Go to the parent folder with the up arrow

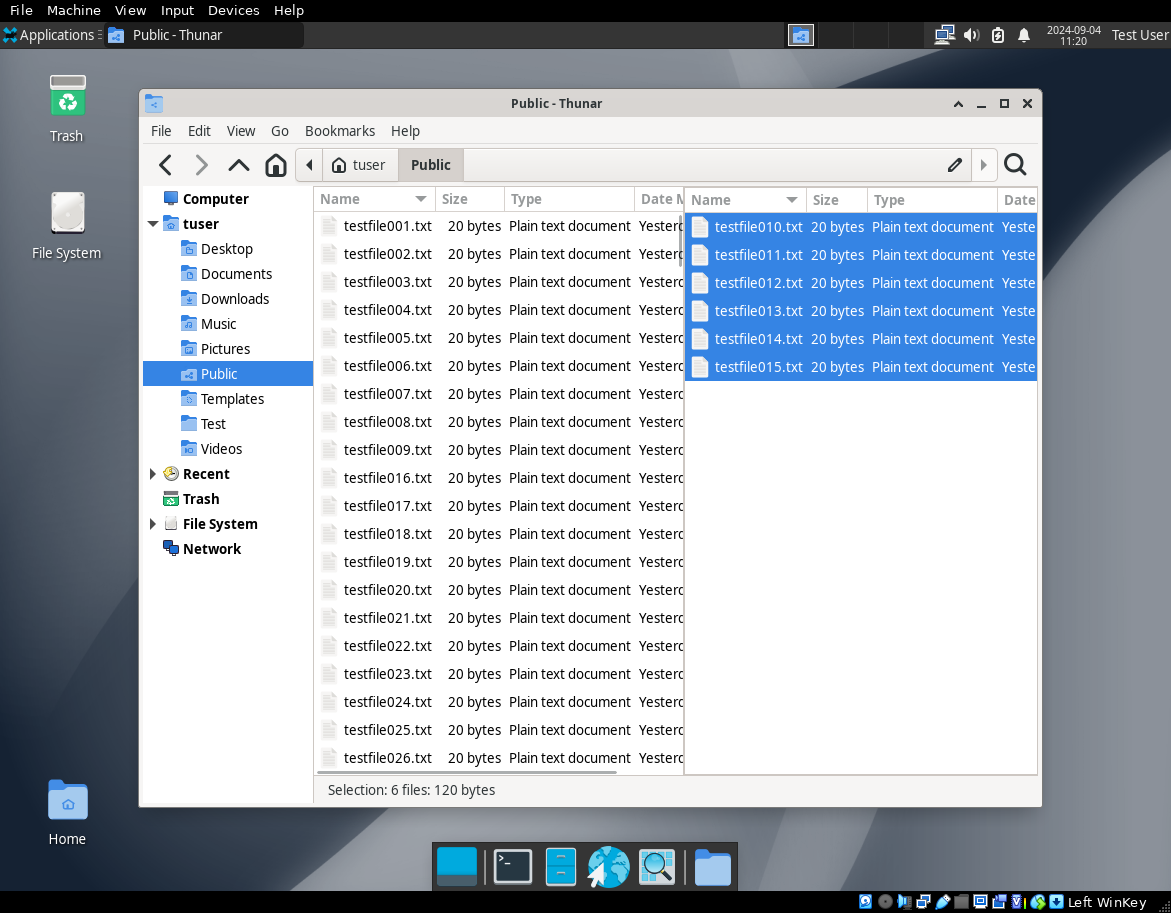239,165
